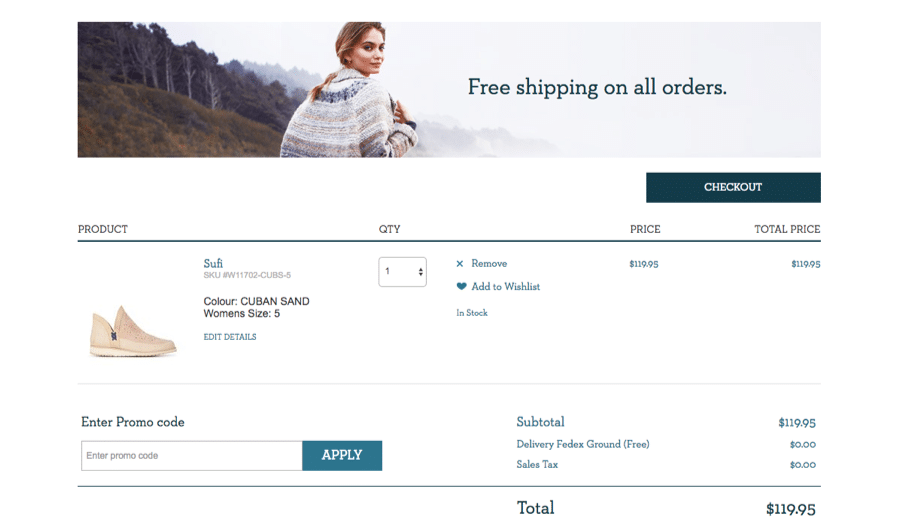
Task: Open the quantity selector showing 1
Action: (x=402, y=272)
